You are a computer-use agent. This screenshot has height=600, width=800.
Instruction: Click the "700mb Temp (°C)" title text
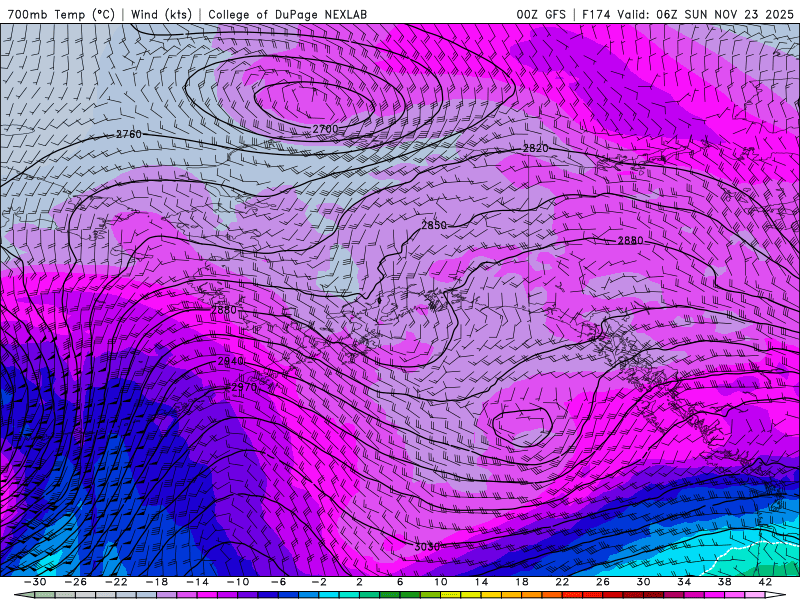[x=61, y=14]
